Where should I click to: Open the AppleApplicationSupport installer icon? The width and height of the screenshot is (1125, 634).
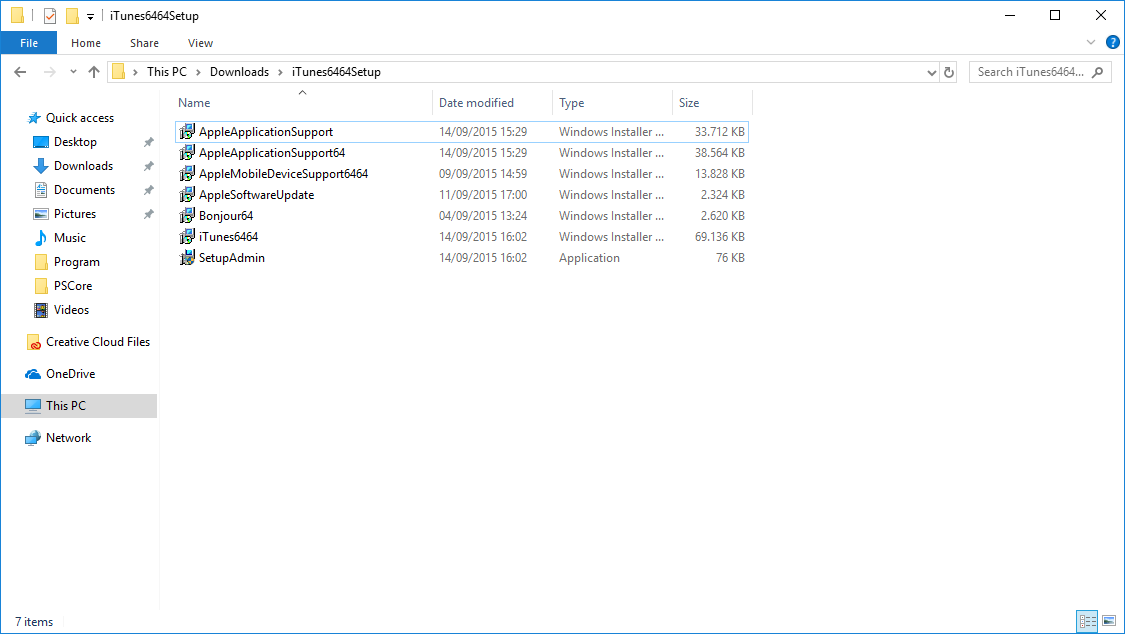[187, 132]
